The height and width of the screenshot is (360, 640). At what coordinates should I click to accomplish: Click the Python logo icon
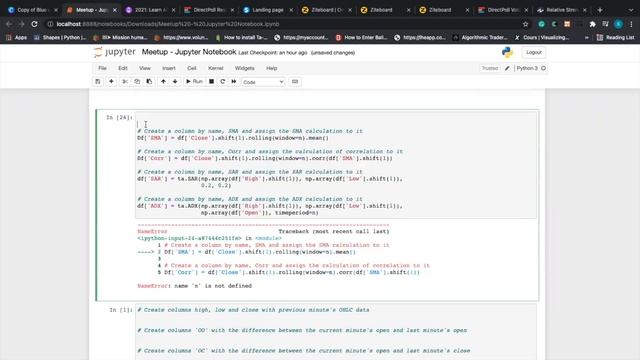pyautogui.click(x=507, y=52)
